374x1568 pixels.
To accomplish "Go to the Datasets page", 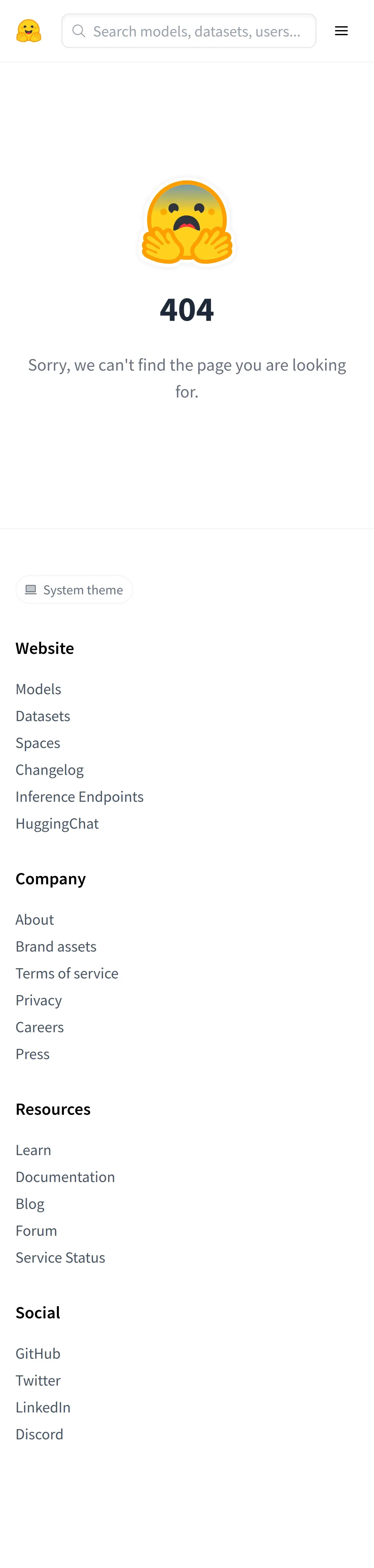I will click(43, 715).
